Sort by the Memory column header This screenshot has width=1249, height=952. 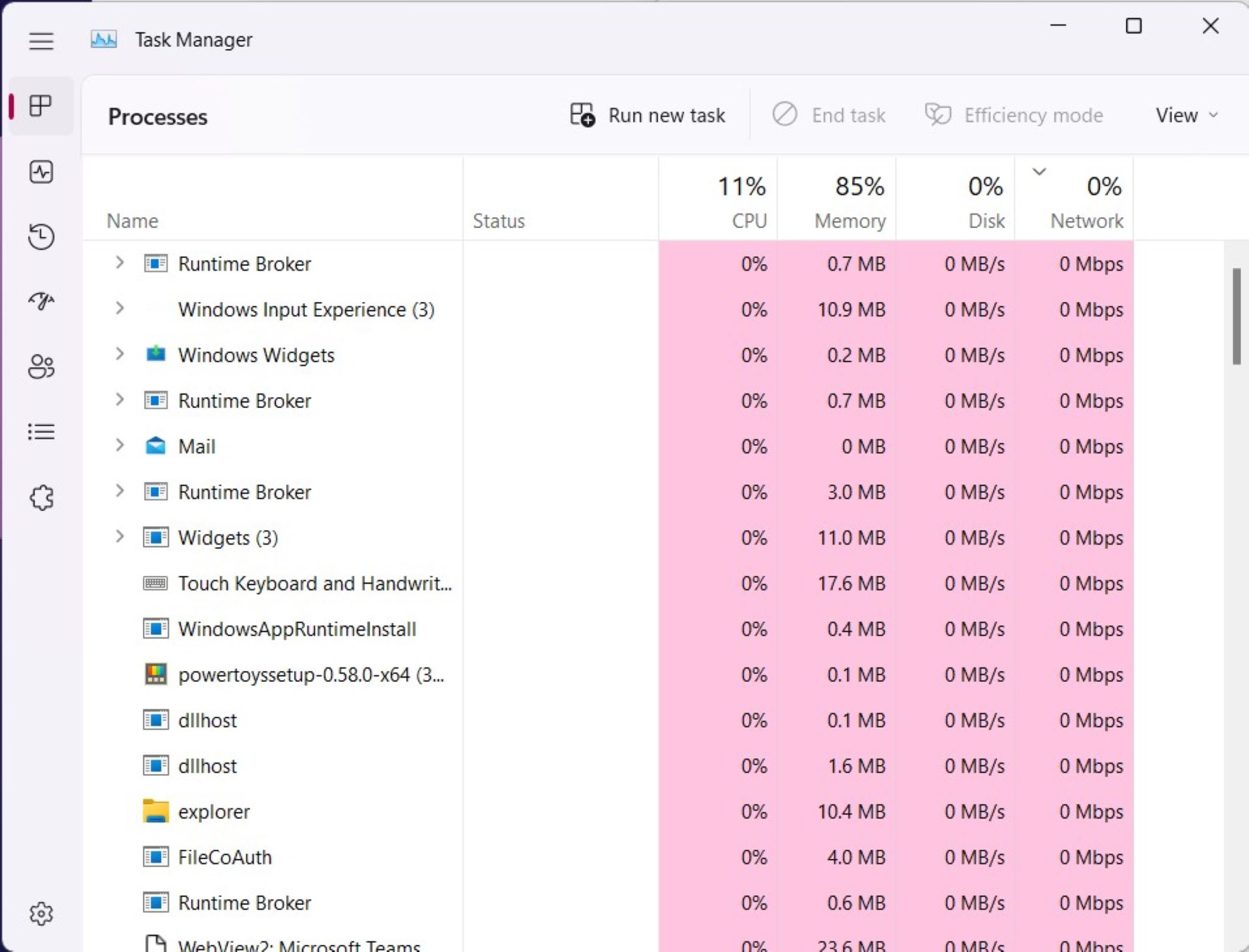coord(837,199)
